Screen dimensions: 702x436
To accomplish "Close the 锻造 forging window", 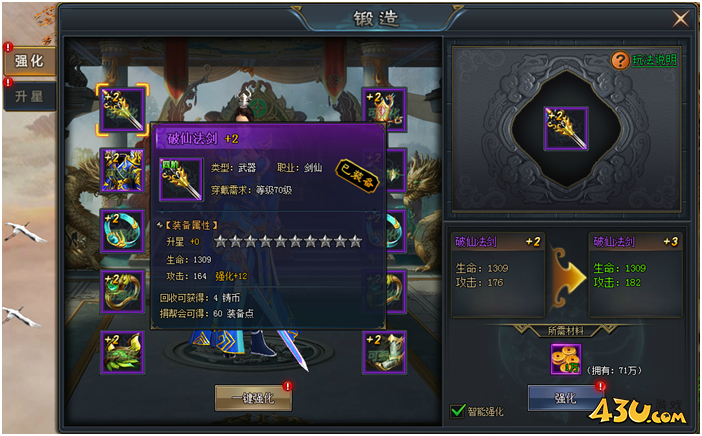I will [x=681, y=19].
